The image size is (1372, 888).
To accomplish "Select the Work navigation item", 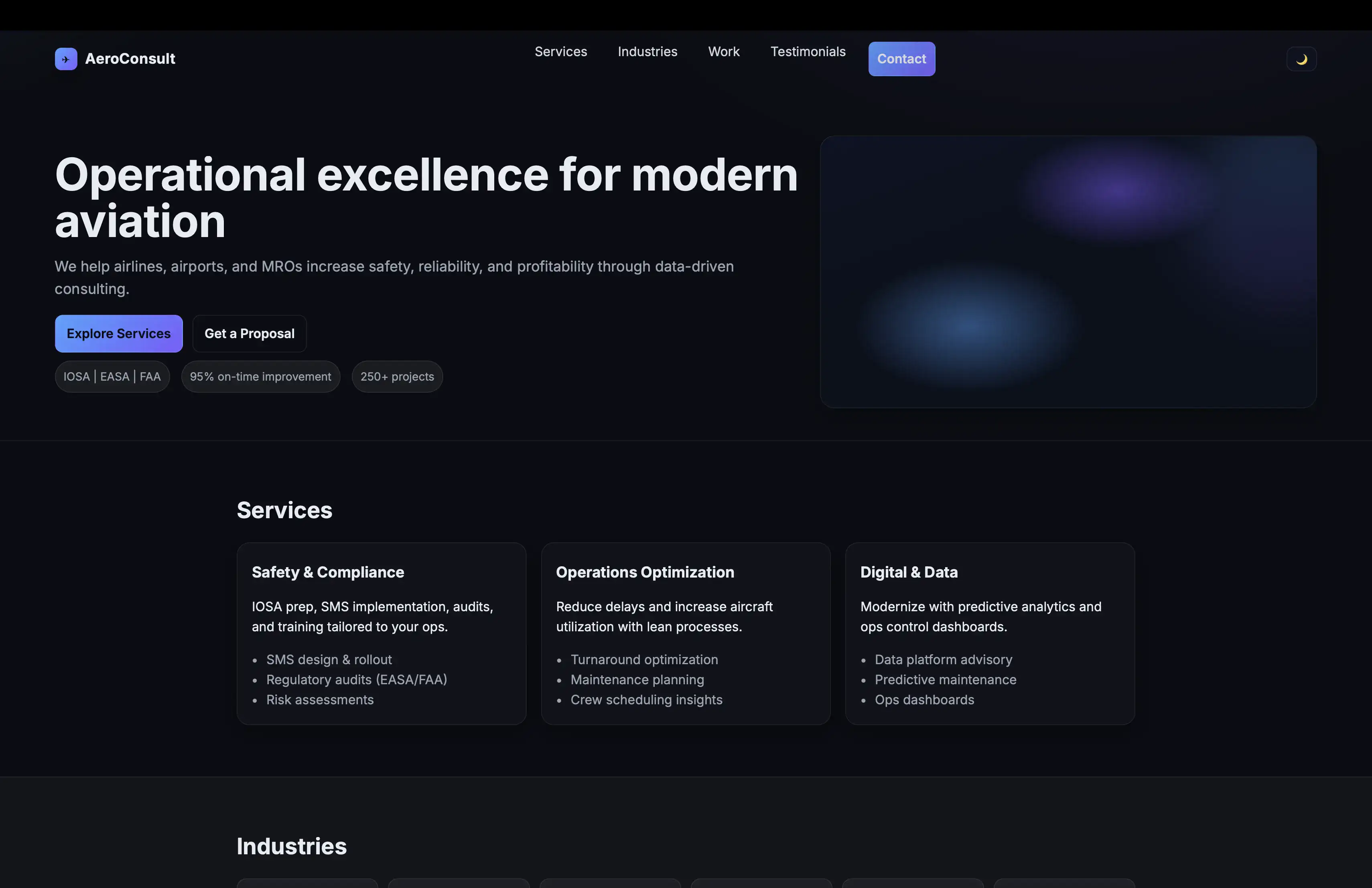I will [723, 52].
